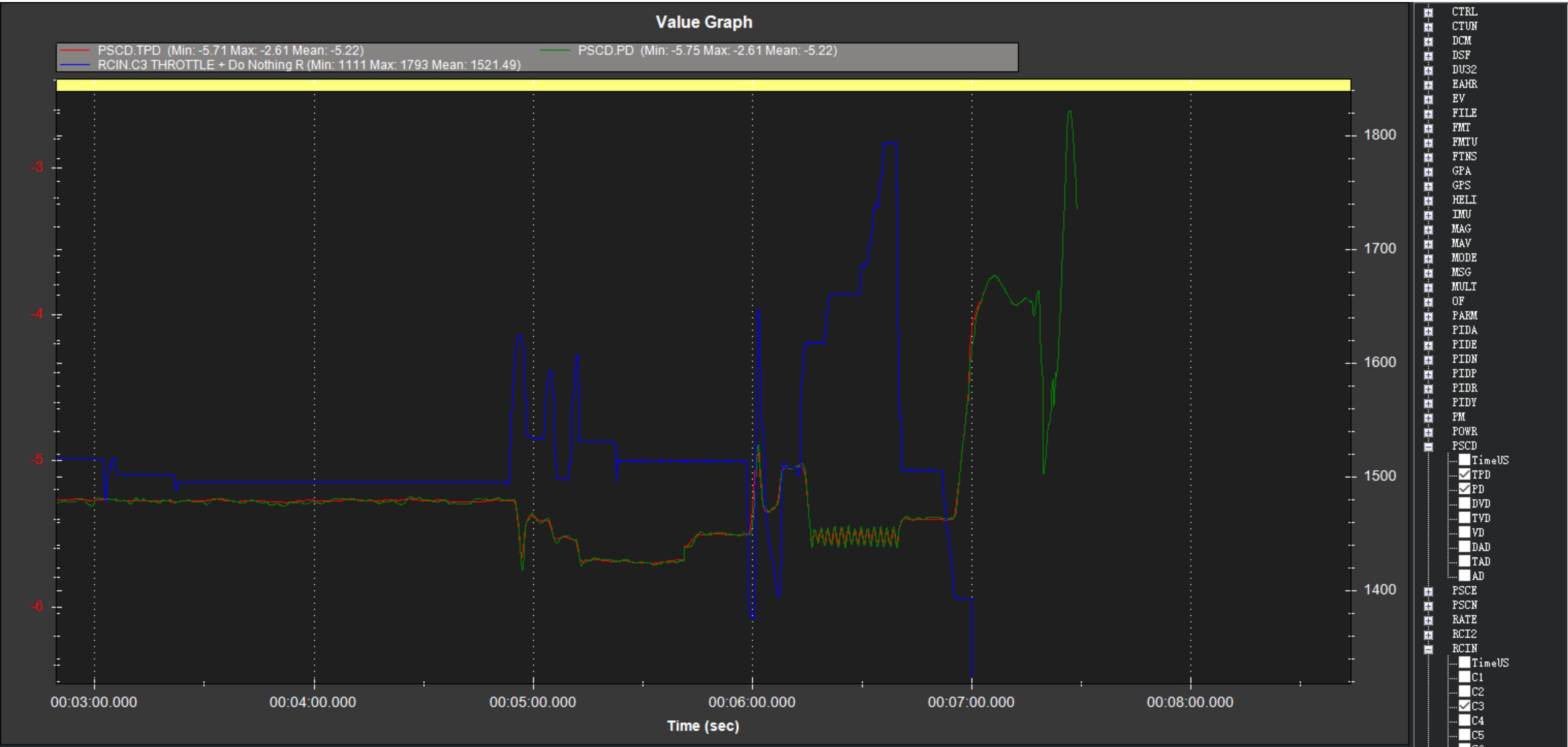Viewport: 1568px width, 747px height.
Task: Expand the RATE log group
Action: [1429, 621]
